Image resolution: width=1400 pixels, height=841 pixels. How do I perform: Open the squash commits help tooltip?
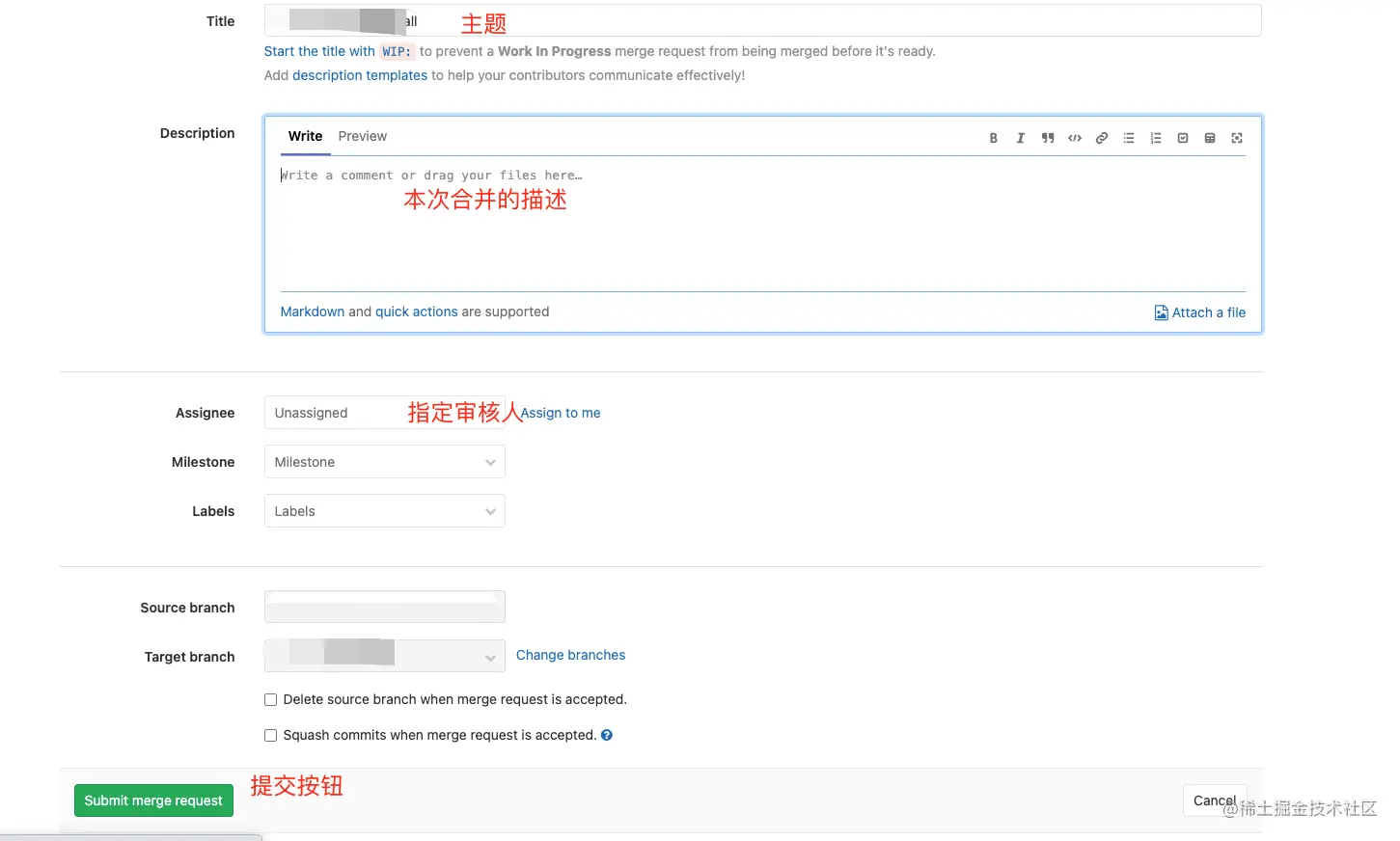(x=607, y=735)
